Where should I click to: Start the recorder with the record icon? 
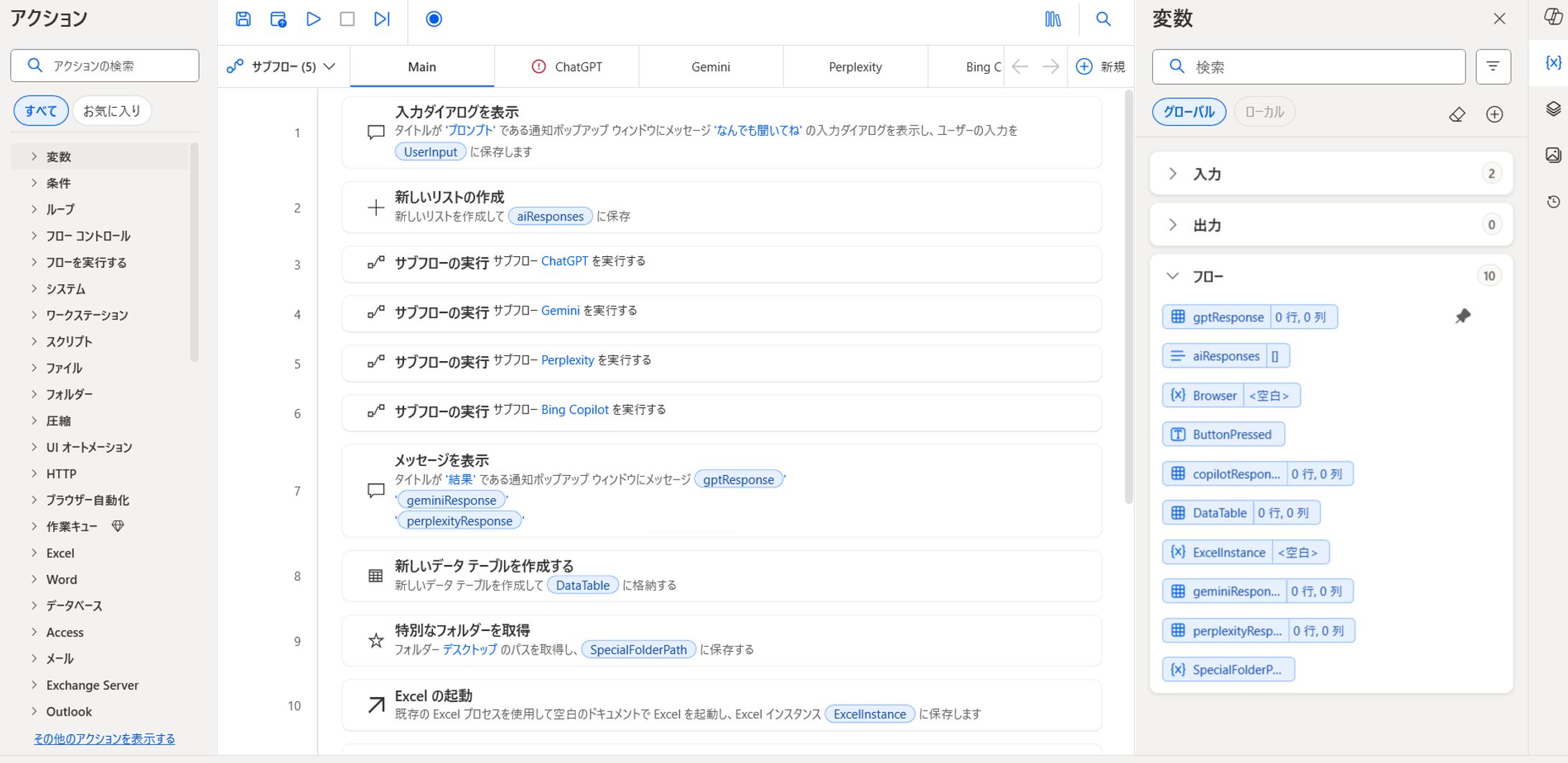click(434, 19)
